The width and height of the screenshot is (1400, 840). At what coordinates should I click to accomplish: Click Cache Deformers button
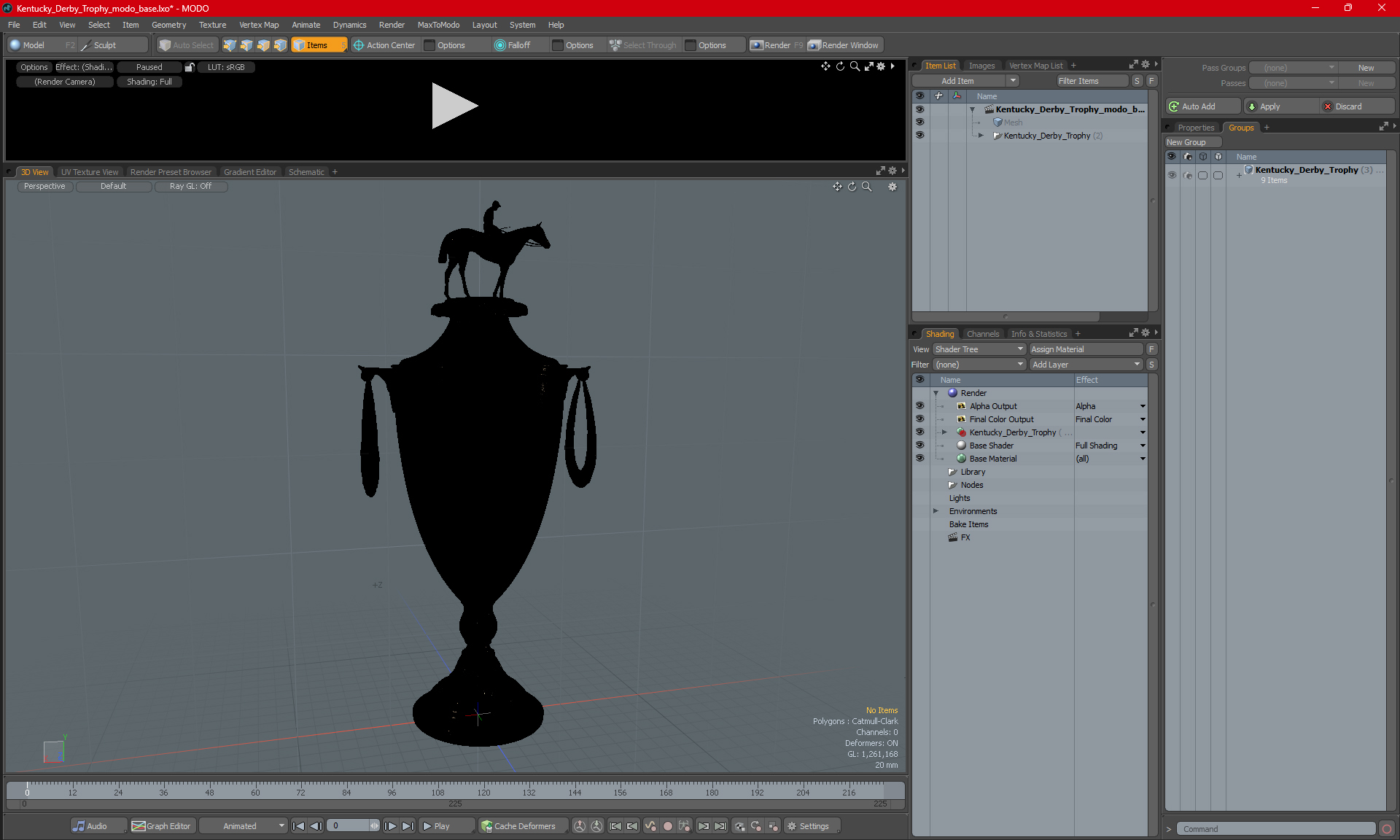pyautogui.click(x=523, y=826)
